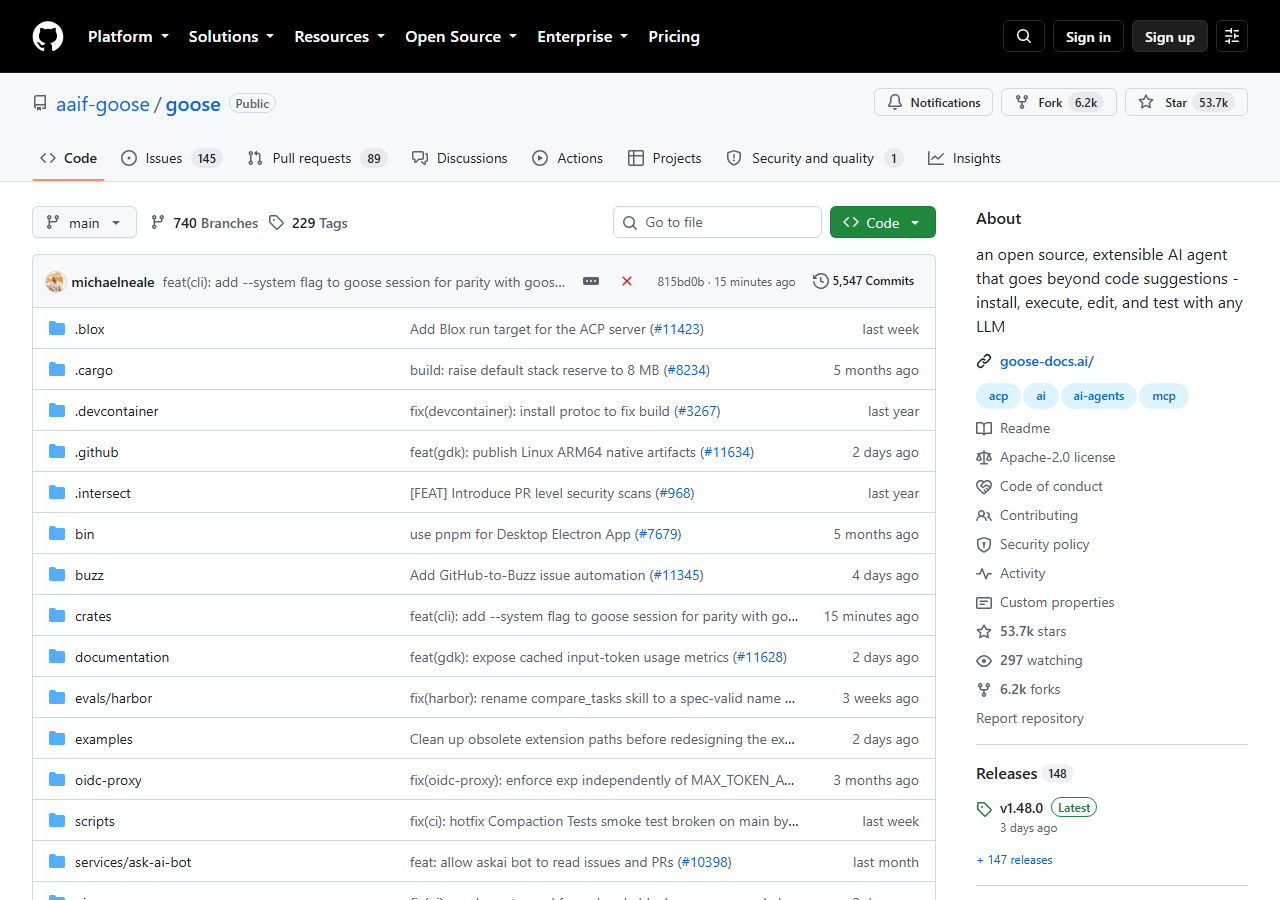Open pull request #11423 link
Image resolution: width=1280 pixels, height=900 pixels.
tap(677, 329)
